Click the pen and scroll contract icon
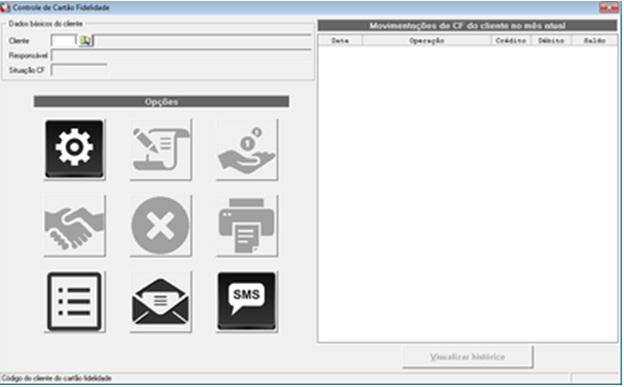Screen dimensions: 624x387 160,149
